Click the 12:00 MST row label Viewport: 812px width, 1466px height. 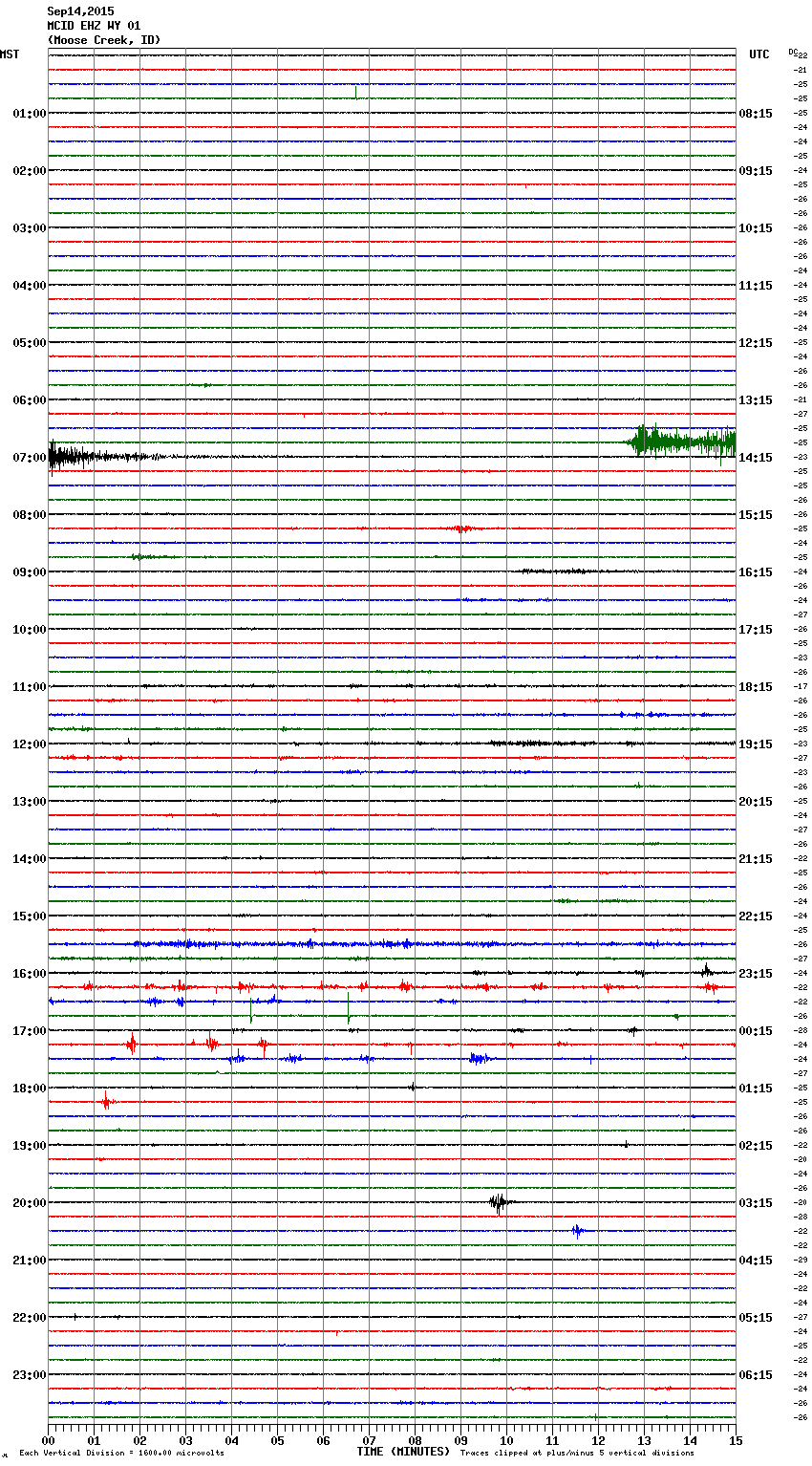(x=29, y=744)
